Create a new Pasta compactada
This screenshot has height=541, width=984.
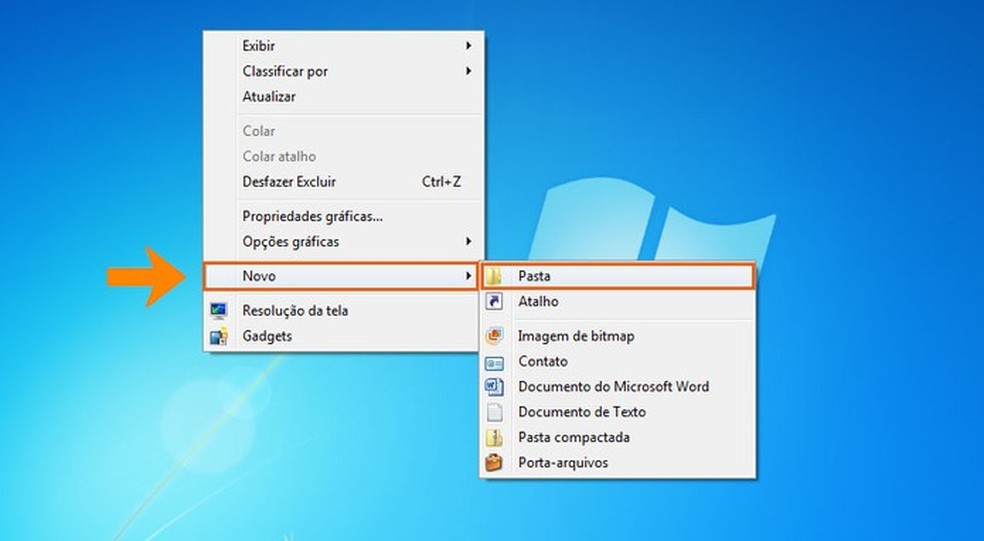(x=618, y=437)
